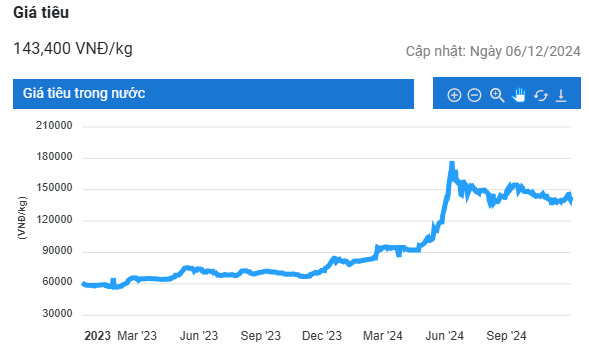Click the Giá tiêu heading
The width and height of the screenshot is (589, 360).
(41, 12)
